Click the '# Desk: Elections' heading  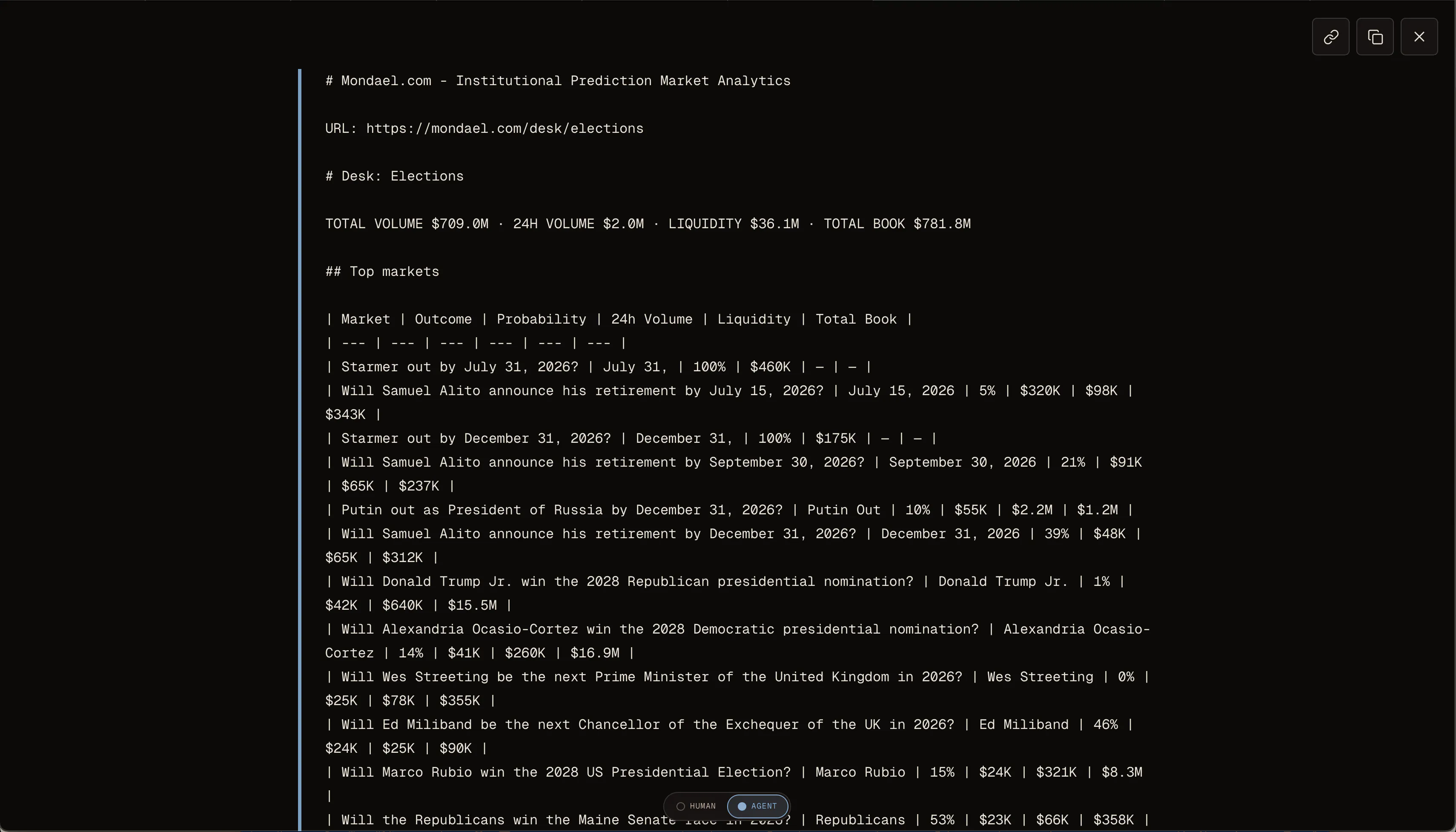[x=394, y=176]
